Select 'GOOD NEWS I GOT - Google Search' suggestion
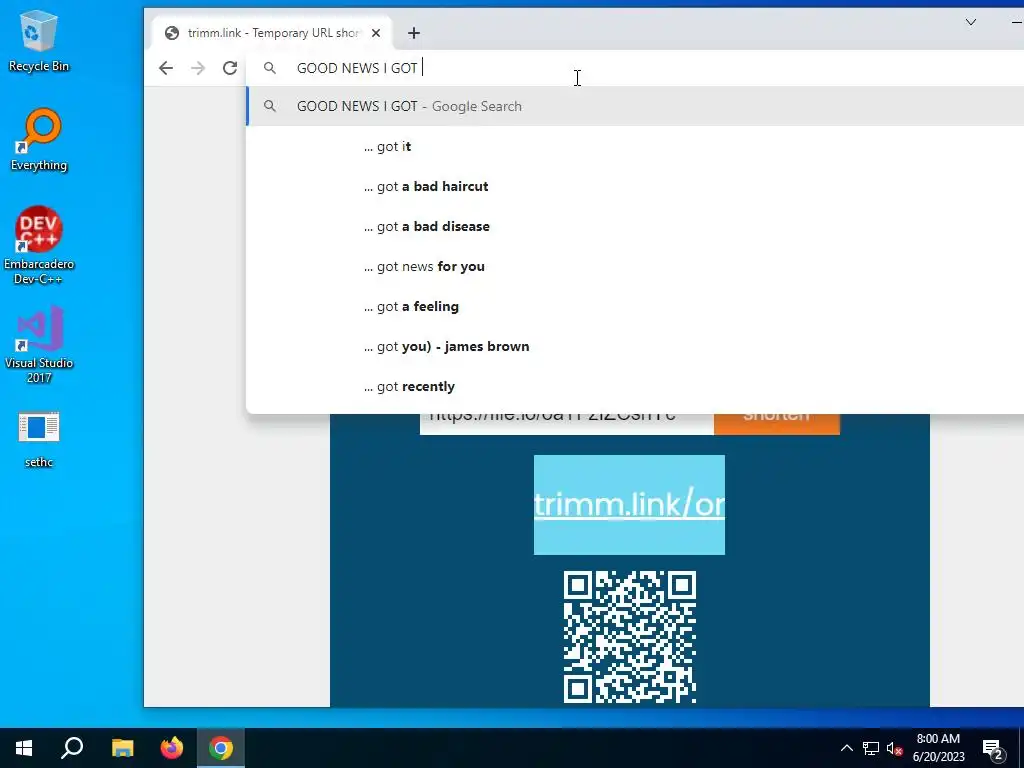This screenshot has width=1024, height=768. click(635, 106)
